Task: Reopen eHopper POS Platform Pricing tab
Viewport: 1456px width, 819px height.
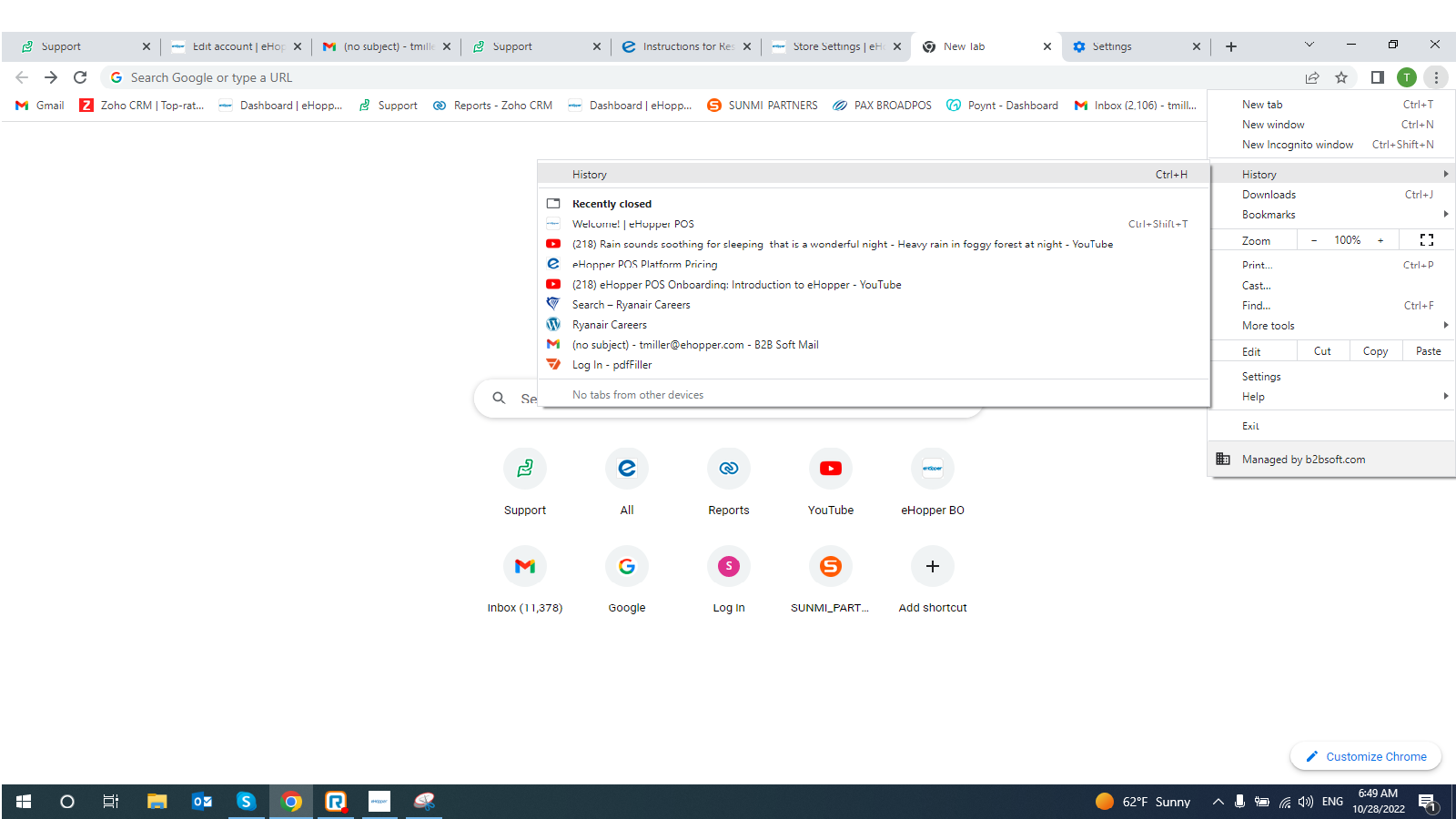Action: tap(875, 264)
